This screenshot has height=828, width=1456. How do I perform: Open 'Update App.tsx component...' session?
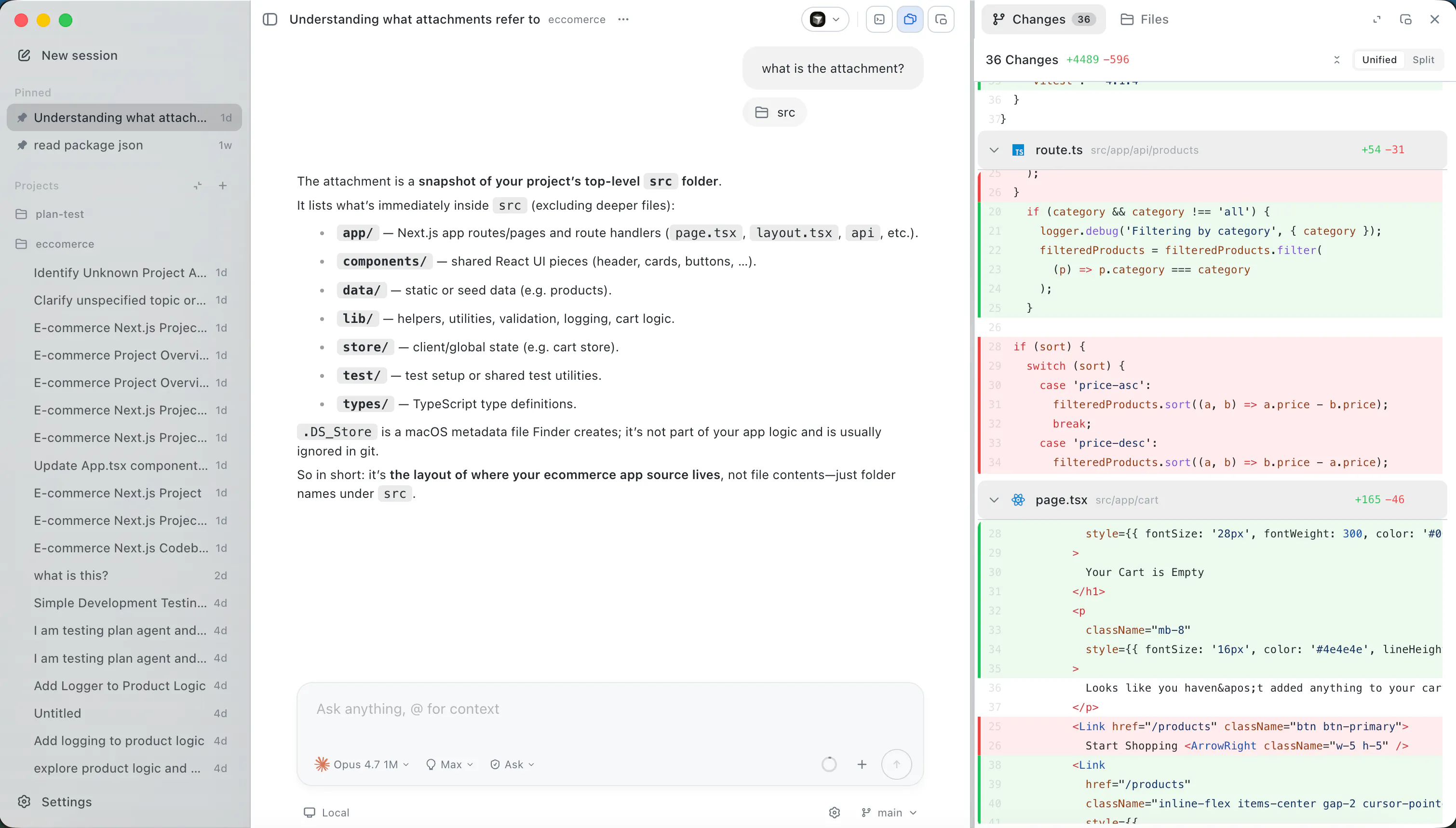124,465
